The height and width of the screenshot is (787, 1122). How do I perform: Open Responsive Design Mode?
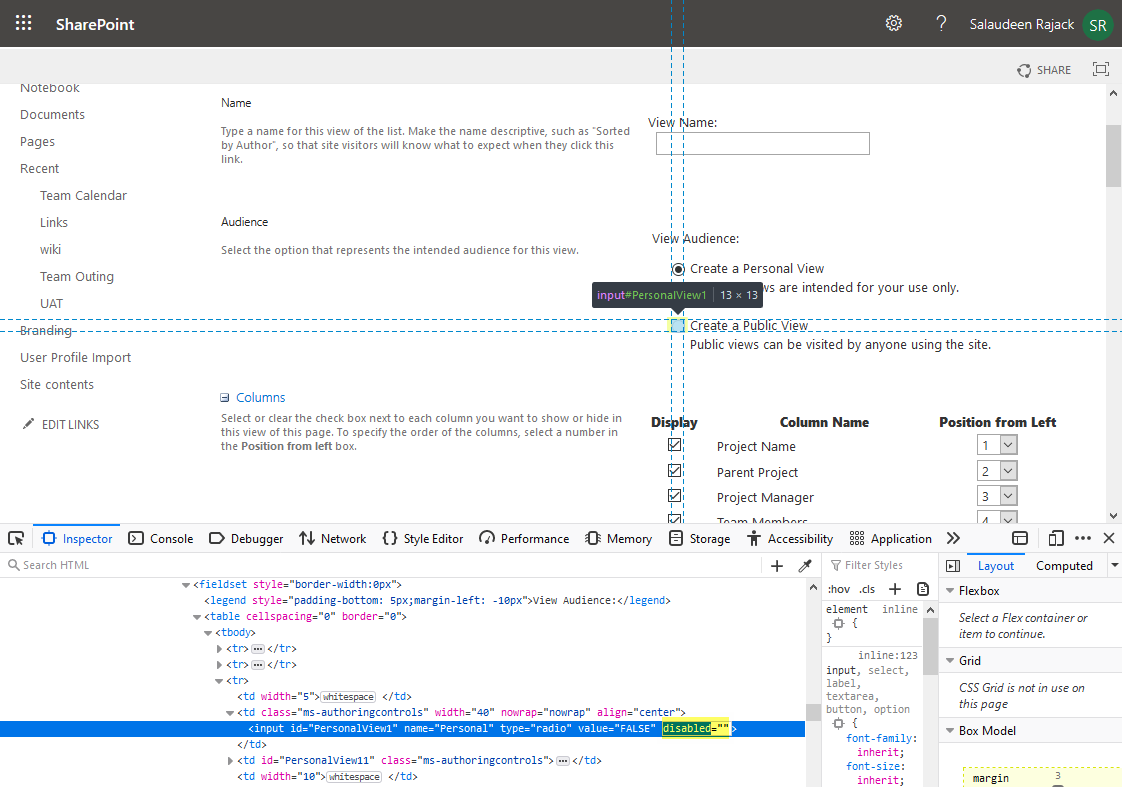[x=1056, y=538]
